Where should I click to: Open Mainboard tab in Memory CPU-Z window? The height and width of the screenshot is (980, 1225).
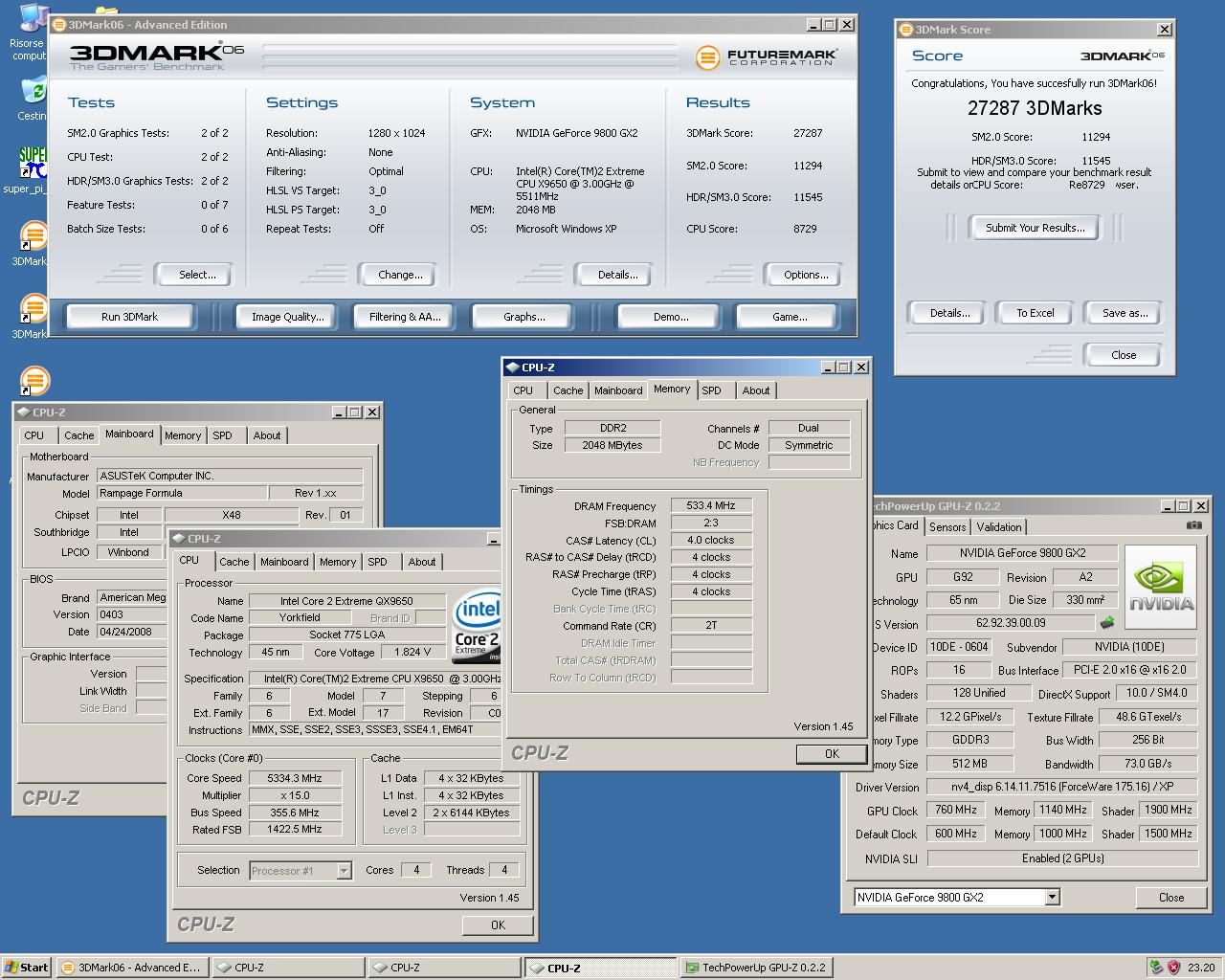coord(618,390)
